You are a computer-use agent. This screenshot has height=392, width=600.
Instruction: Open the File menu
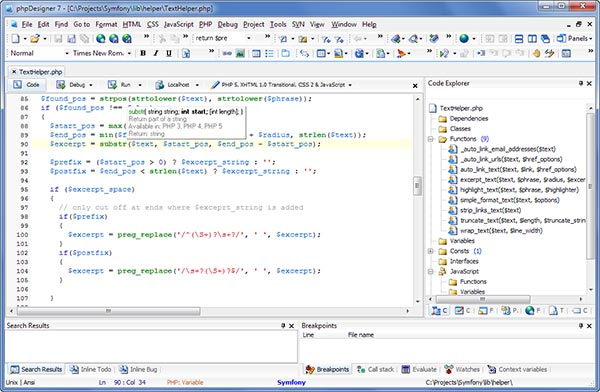[27, 24]
